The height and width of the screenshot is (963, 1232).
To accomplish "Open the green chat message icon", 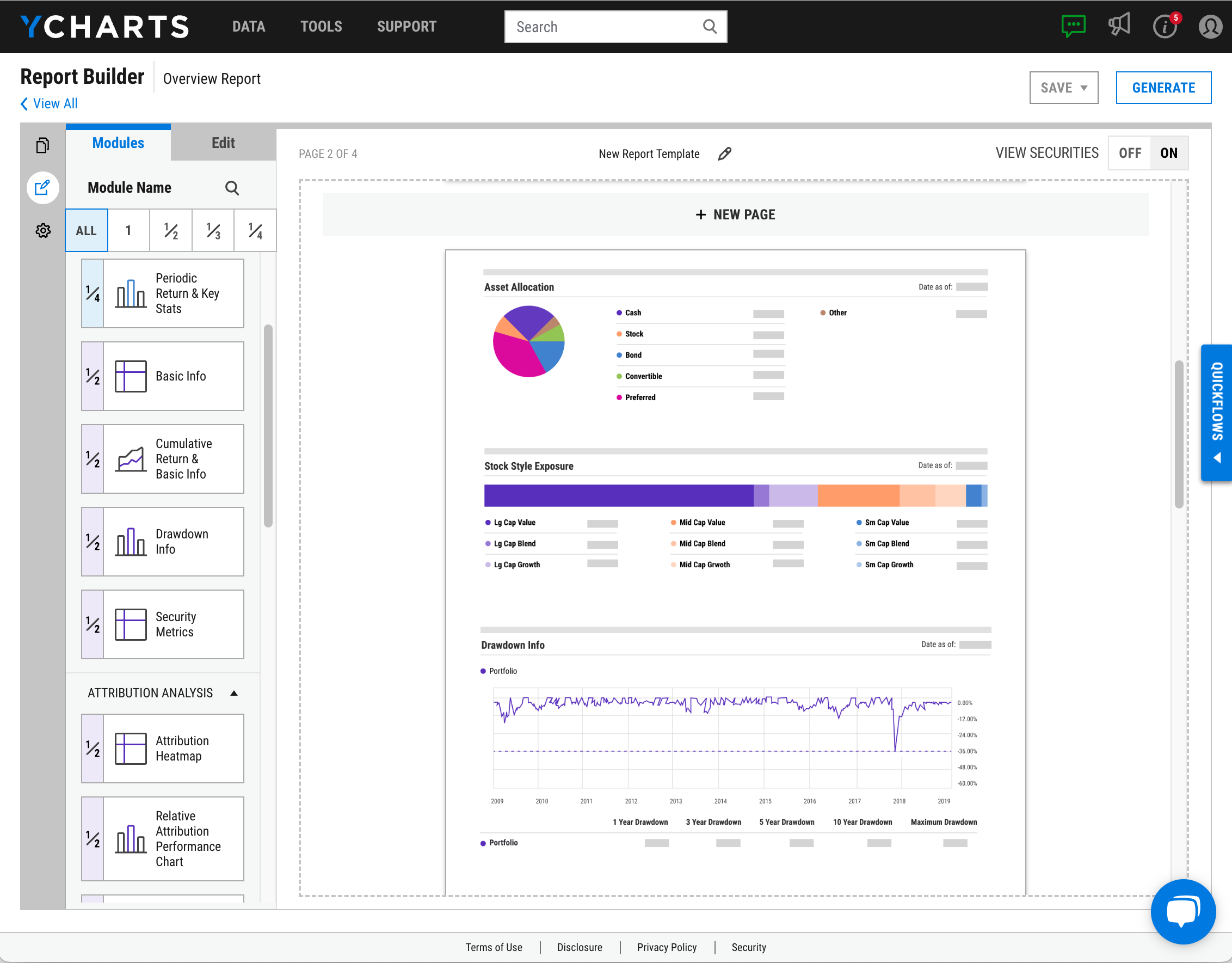I will point(1073,26).
